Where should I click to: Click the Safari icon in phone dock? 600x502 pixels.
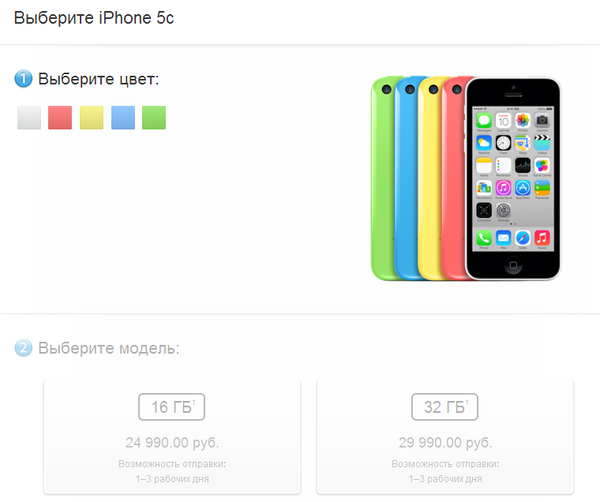click(523, 238)
